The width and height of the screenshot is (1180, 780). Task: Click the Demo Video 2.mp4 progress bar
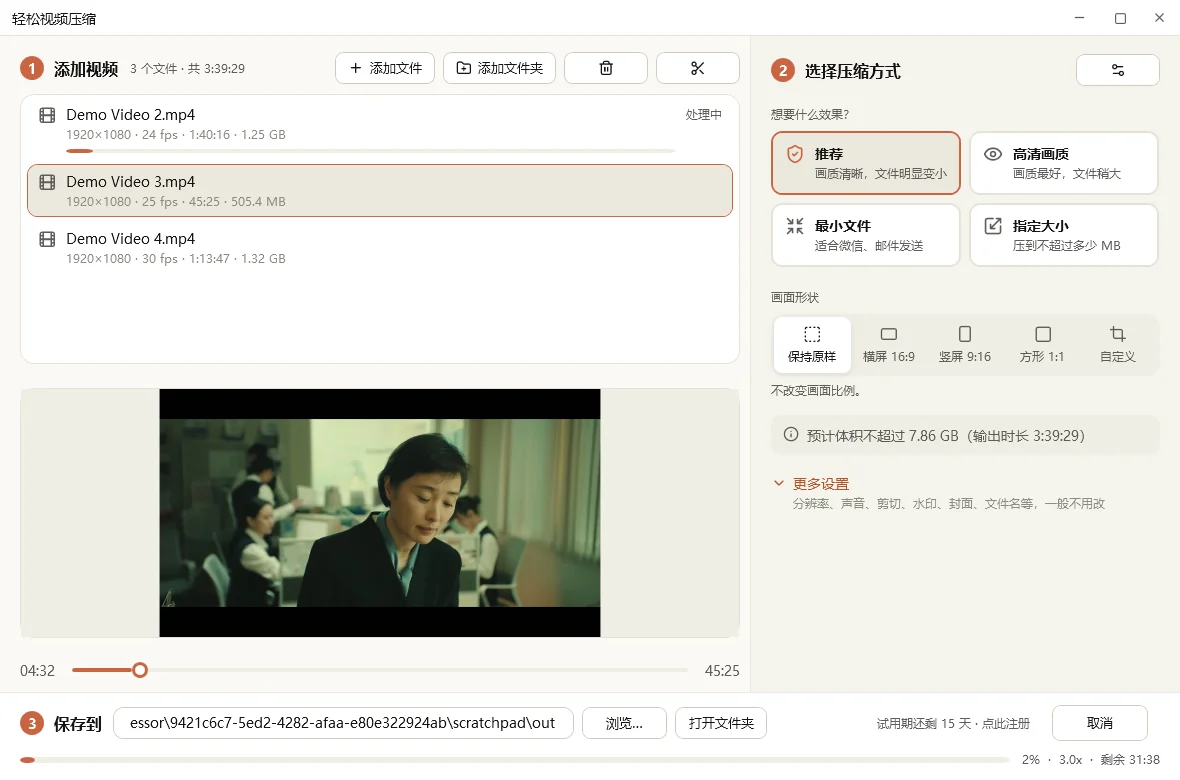(x=370, y=151)
